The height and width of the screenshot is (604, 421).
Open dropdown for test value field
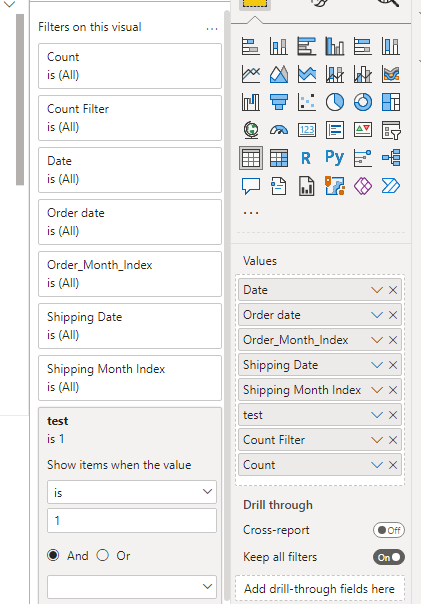pos(376,415)
